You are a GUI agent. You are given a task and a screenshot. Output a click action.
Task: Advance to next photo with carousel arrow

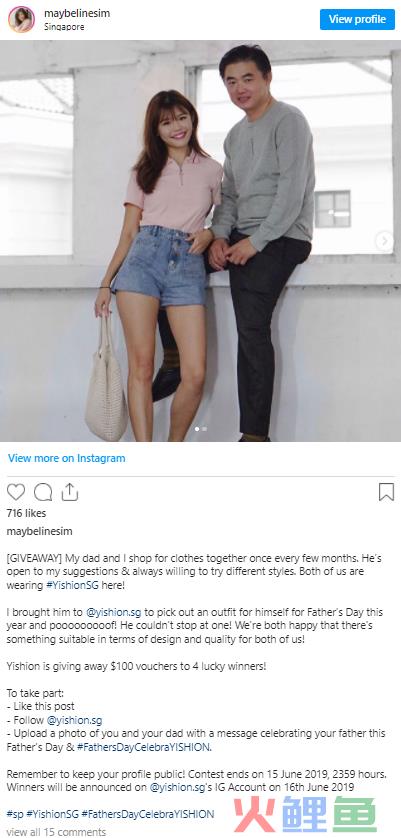click(x=384, y=241)
